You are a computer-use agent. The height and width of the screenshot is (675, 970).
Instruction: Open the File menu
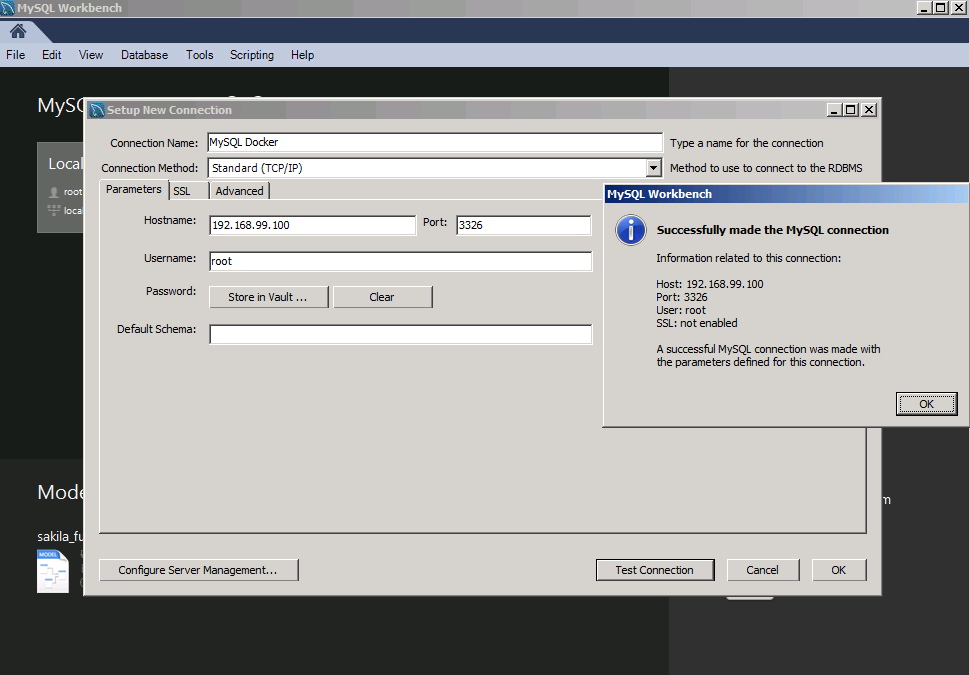[15, 55]
